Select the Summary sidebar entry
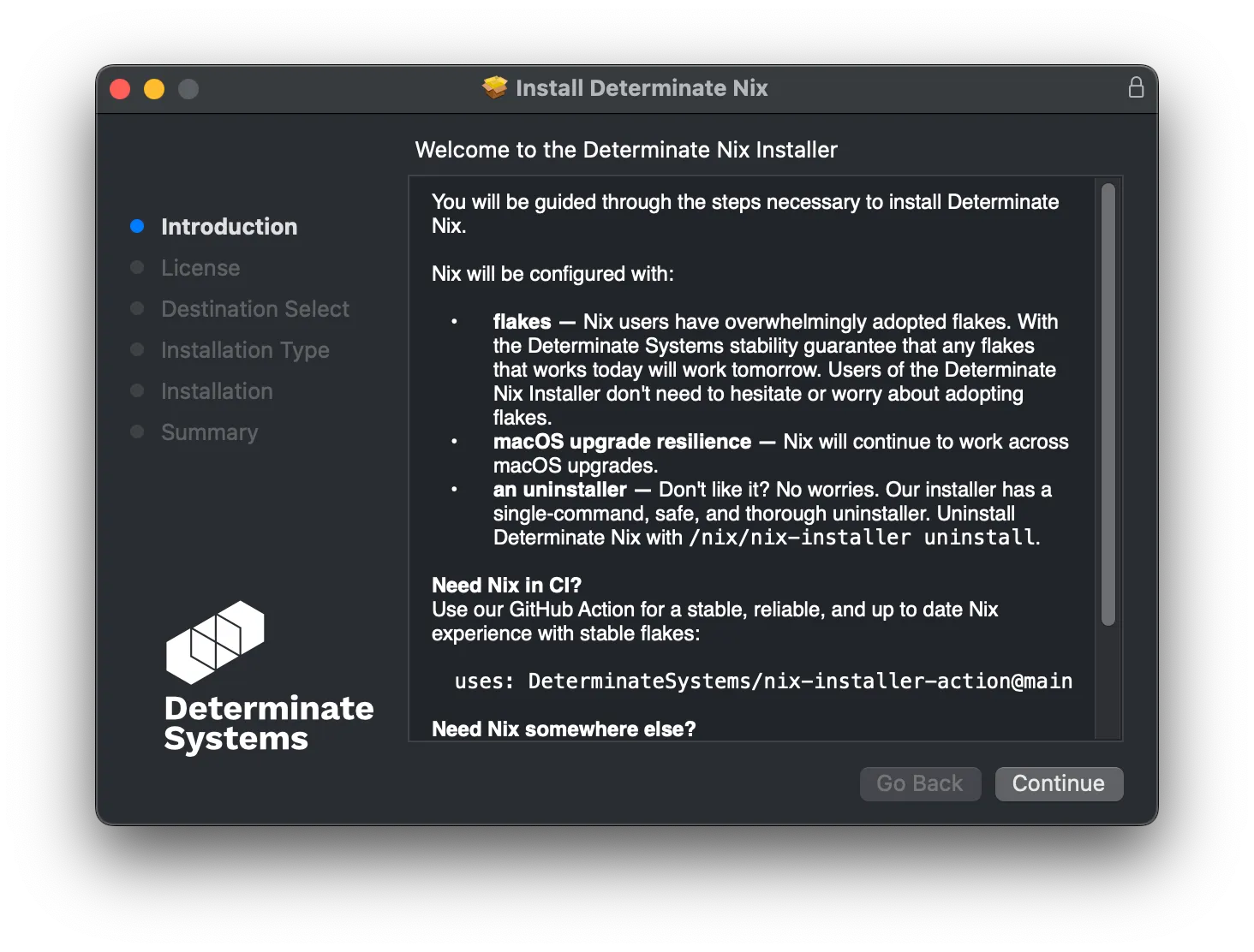Image resolution: width=1254 pixels, height=952 pixels. (209, 432)
